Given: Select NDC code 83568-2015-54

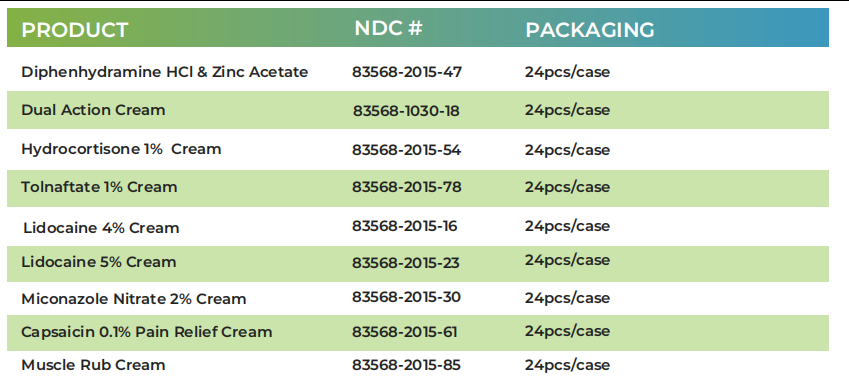Looking at the screenshot, I should 407,150.
